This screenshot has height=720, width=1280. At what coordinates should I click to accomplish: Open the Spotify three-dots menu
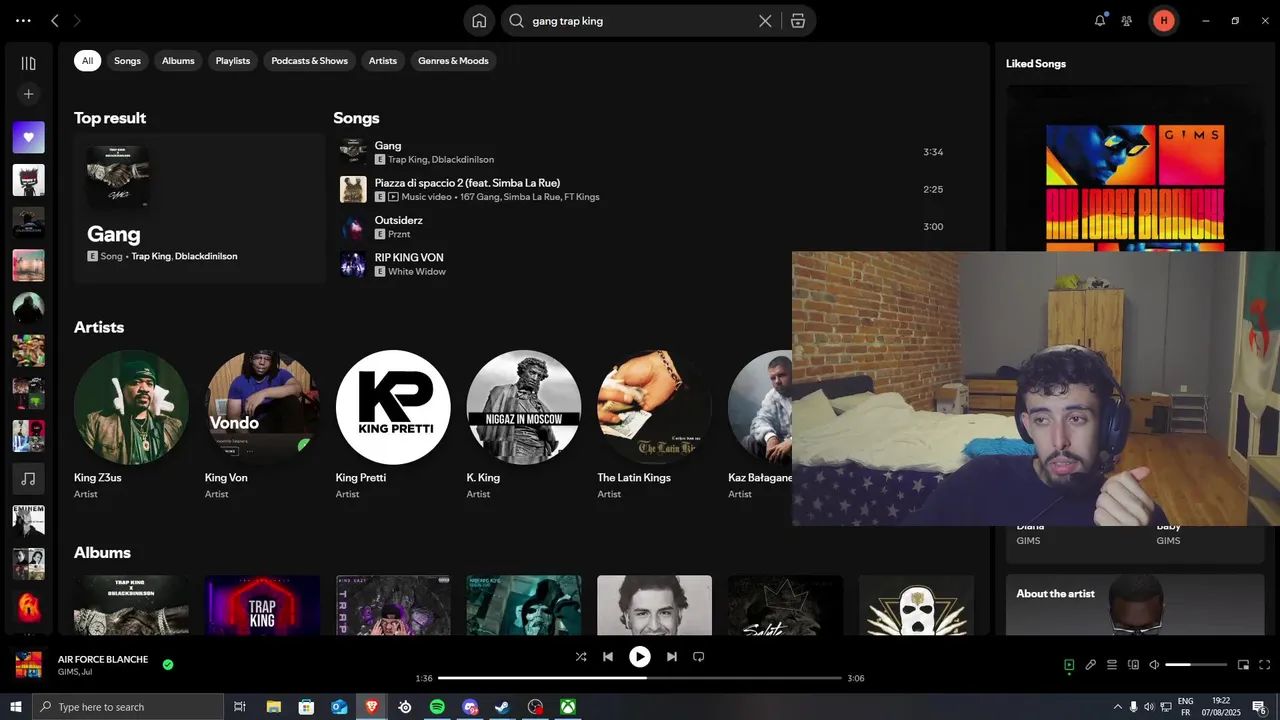coord(23,20)
